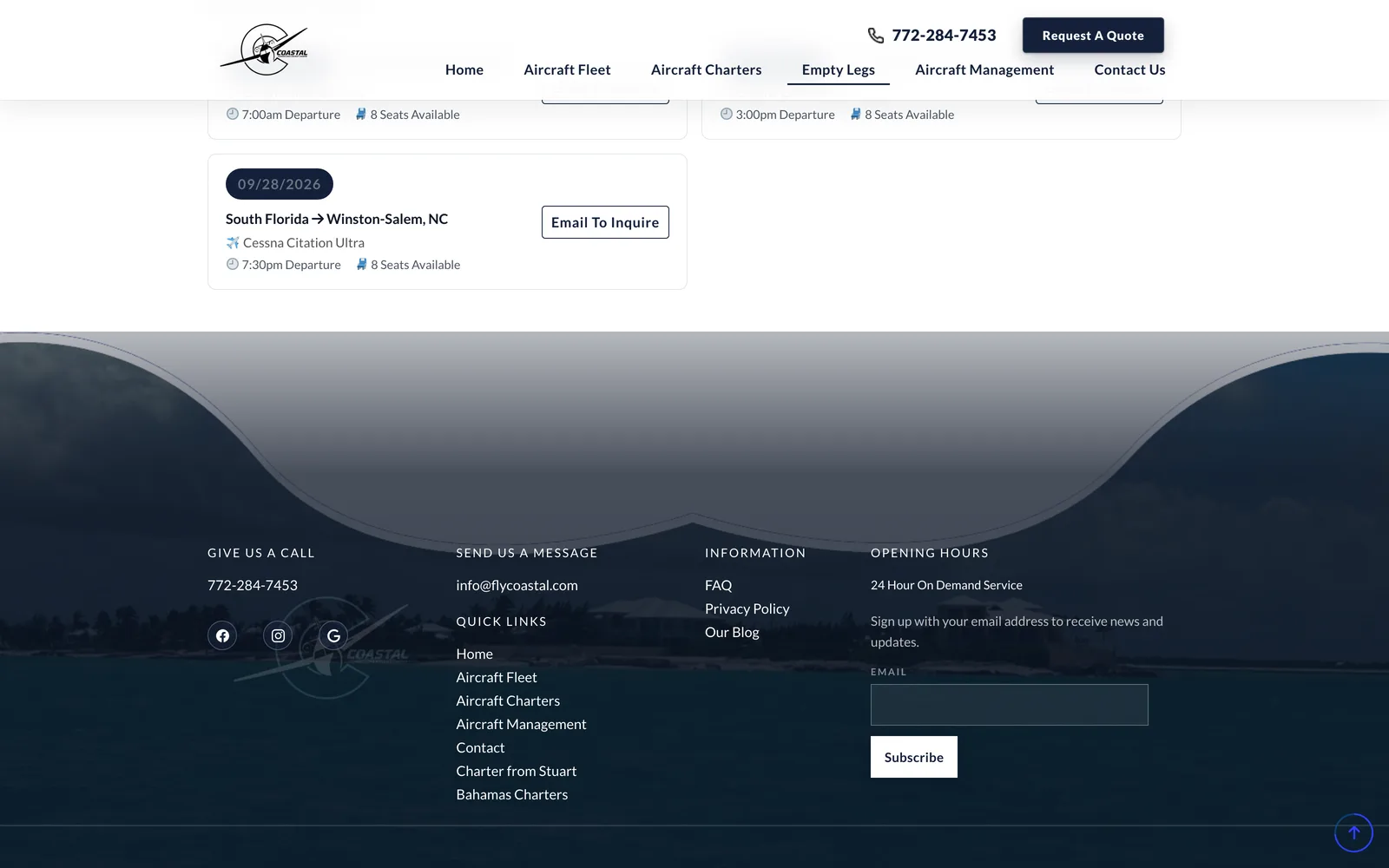Image resolution: width=1389 pixels, height=868 pixels.
Task: Click the phone icon beside 772-284-7453 in header
Action: click(876, 36)
